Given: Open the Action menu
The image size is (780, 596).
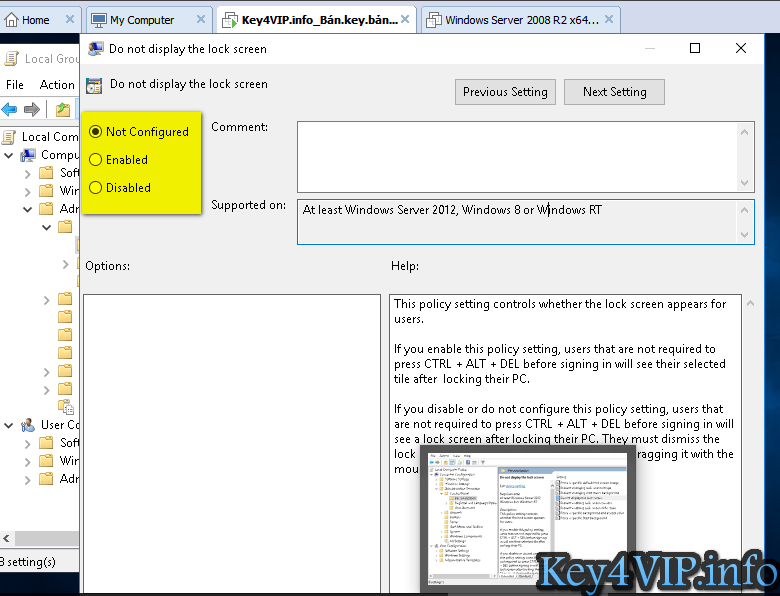Looking at the screenshot, I should (57, 85).
